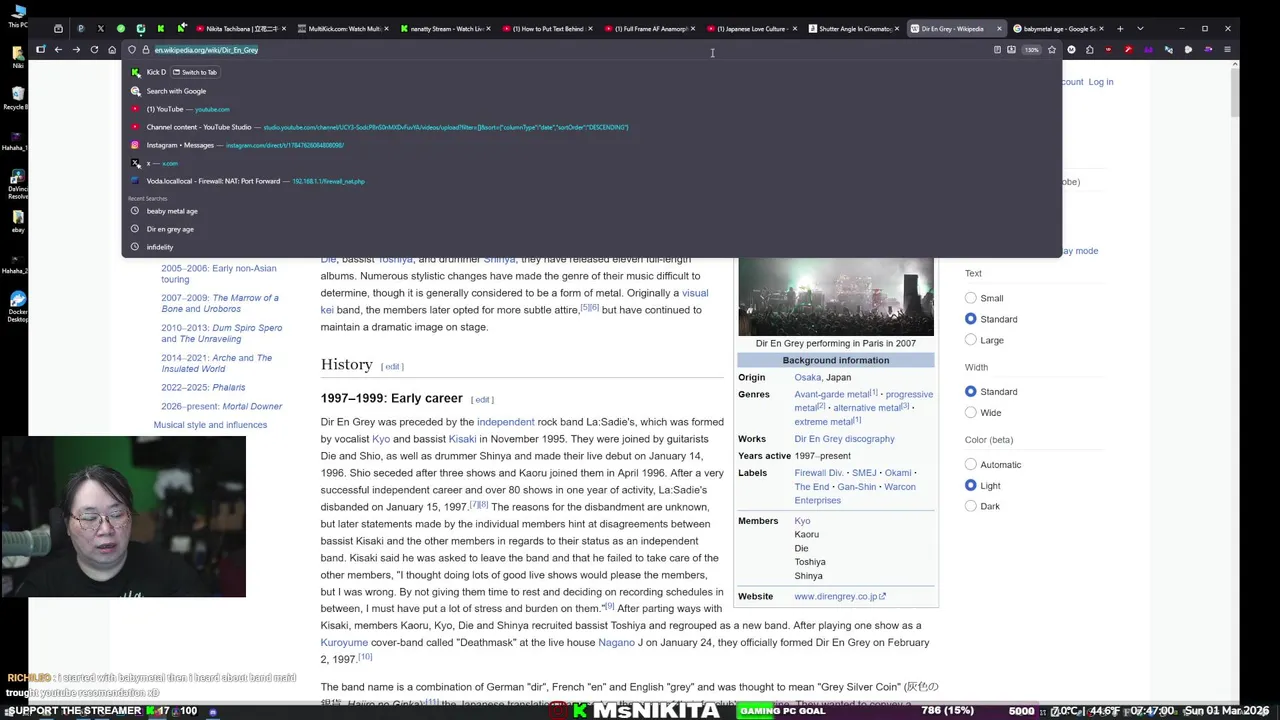Viewport: 1280px width, 720px height.
Task: Open the pinned X (Twitter) tab
Action: tap(100, 28)
